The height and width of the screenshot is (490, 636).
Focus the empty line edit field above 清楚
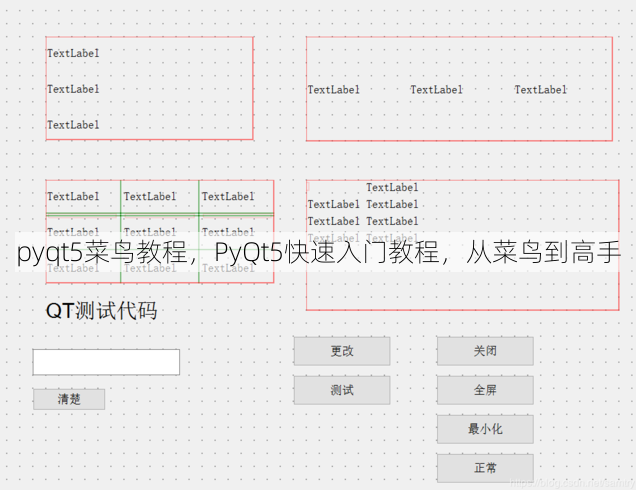click(x=106, y=362)
